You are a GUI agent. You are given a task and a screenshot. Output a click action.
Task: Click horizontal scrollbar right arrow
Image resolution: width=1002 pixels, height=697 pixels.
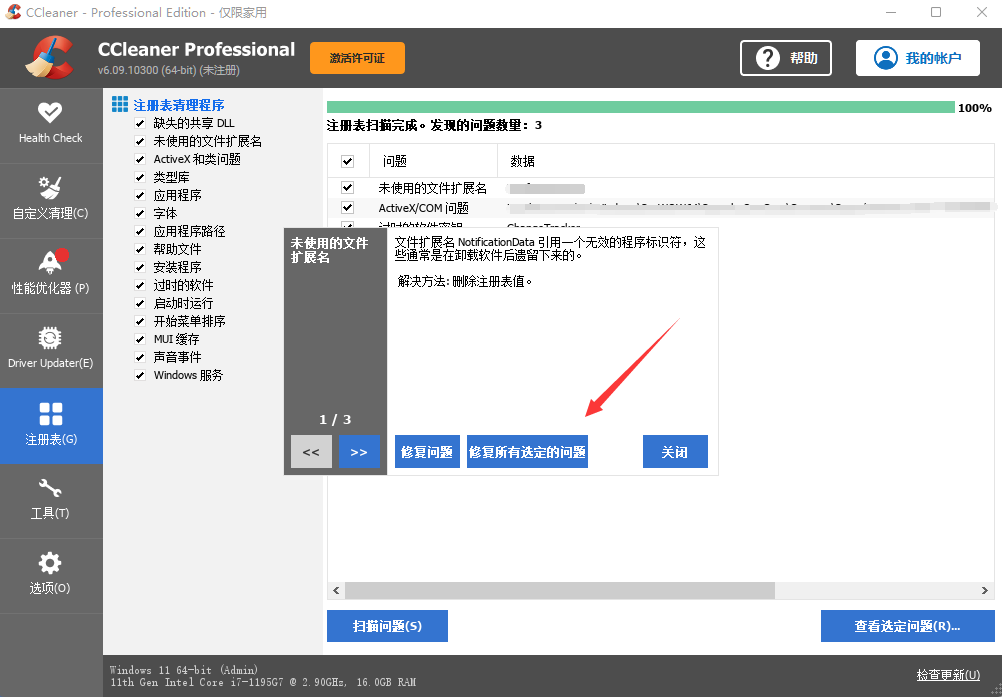click(985, 590)
